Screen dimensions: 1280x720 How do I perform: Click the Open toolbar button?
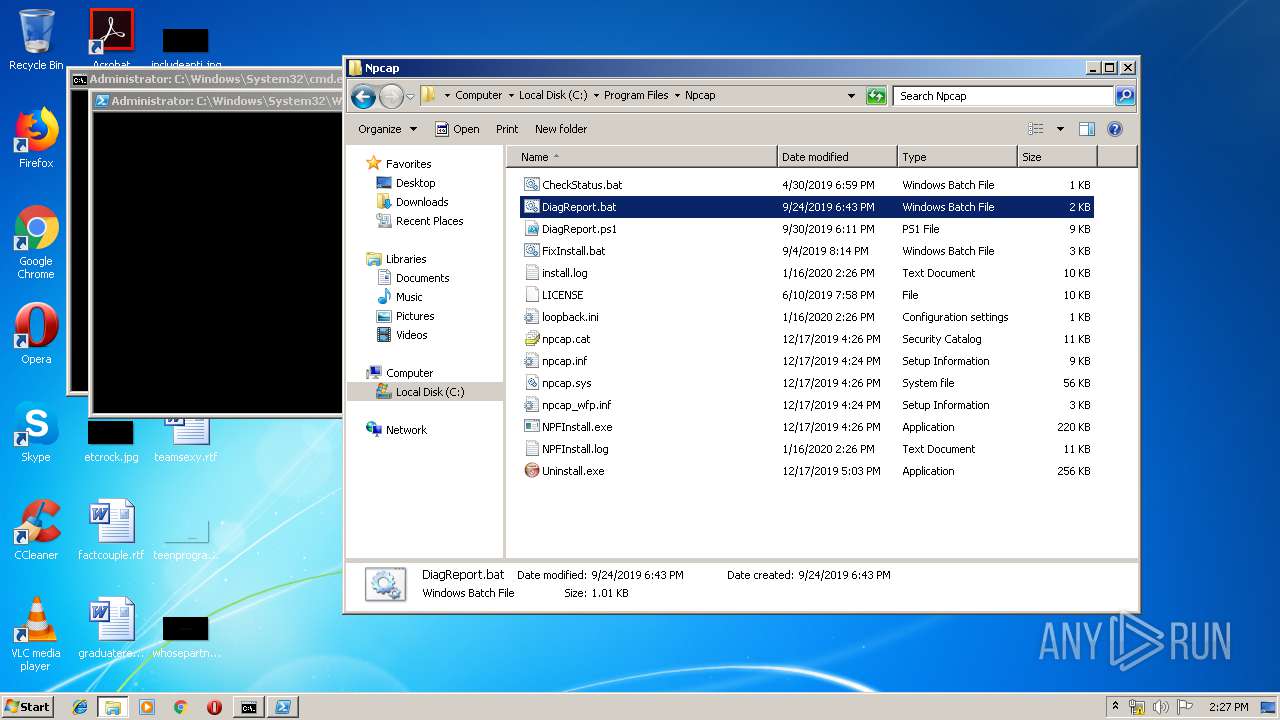click(x=457, y=129)
